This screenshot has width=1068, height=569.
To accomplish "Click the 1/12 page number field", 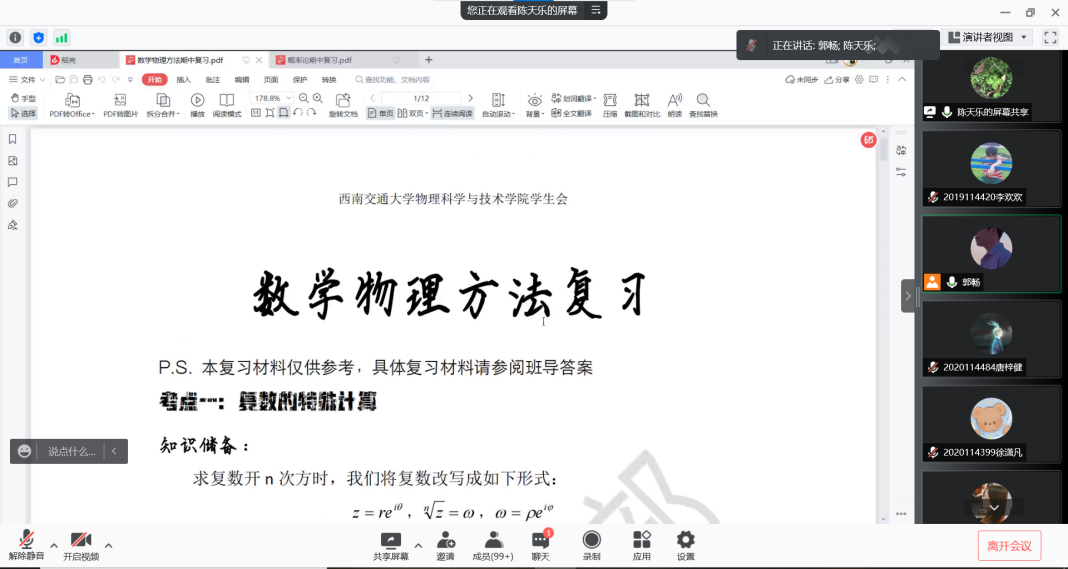I will pos(420,98).
